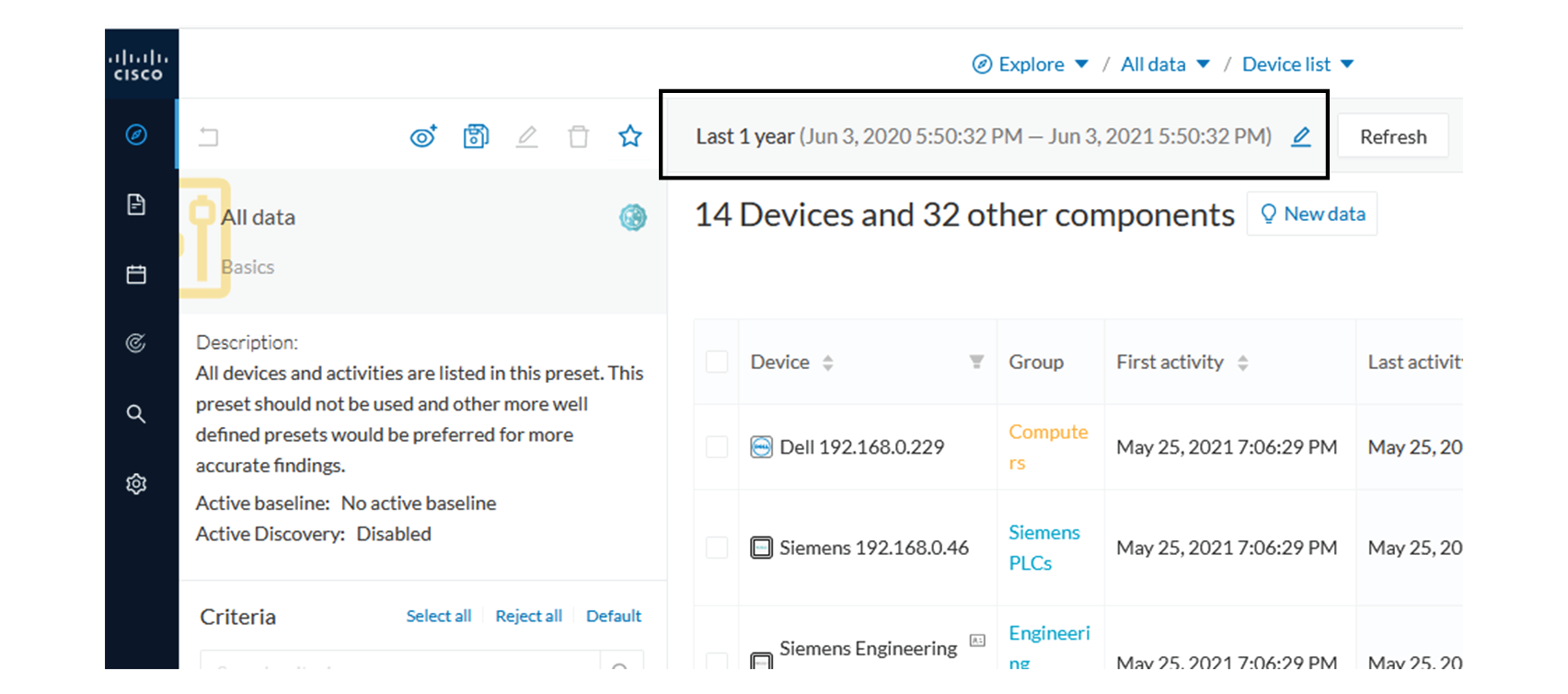The width and height of the screenshot is (1568, 694).
Task: Check the Dell 192.168.0.229 row checkbox
Action: 717,447
